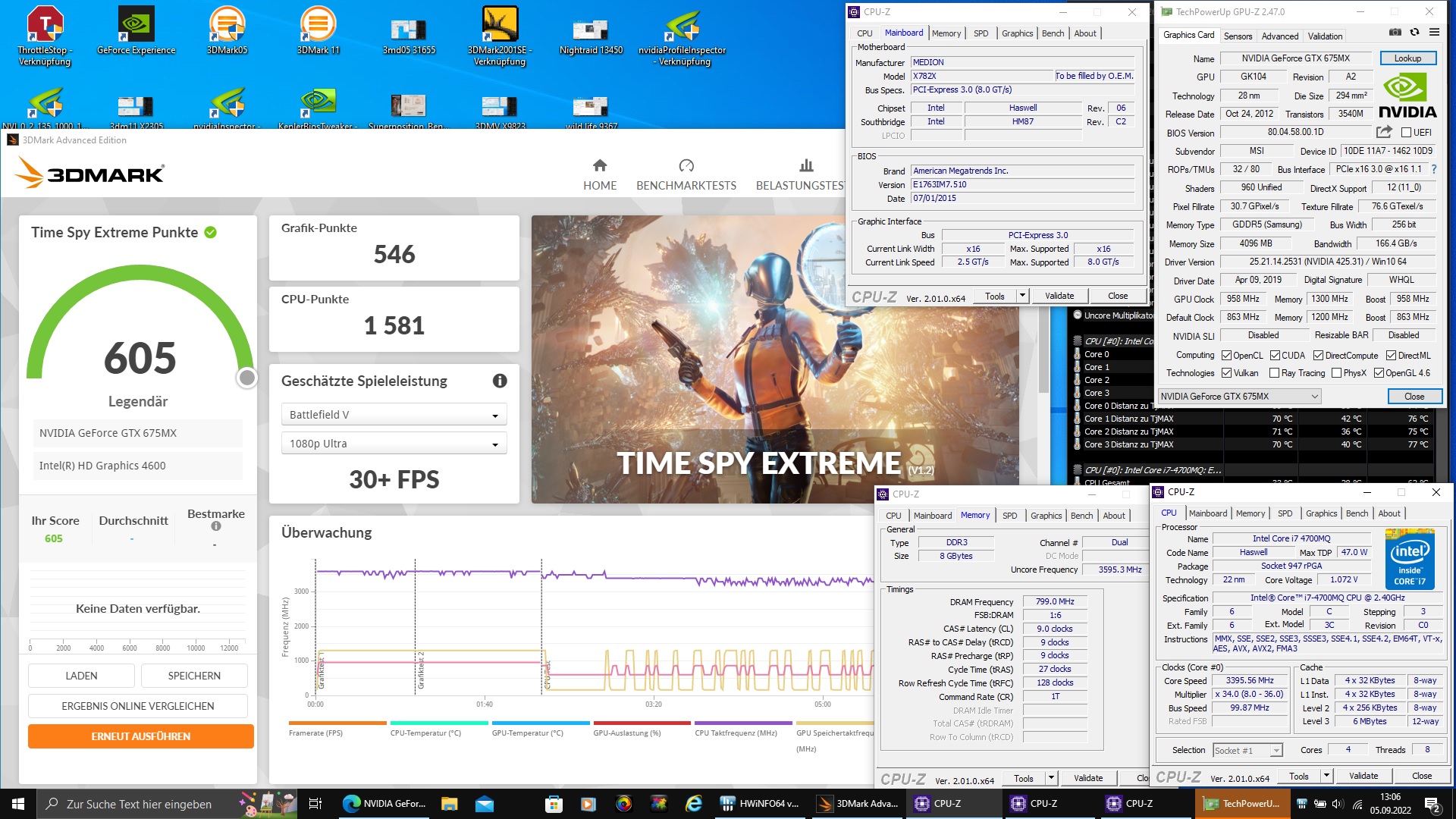
Task: Toggle DirectCompute checkbox in GPU-Z
Action: [x=1318, y=356]
